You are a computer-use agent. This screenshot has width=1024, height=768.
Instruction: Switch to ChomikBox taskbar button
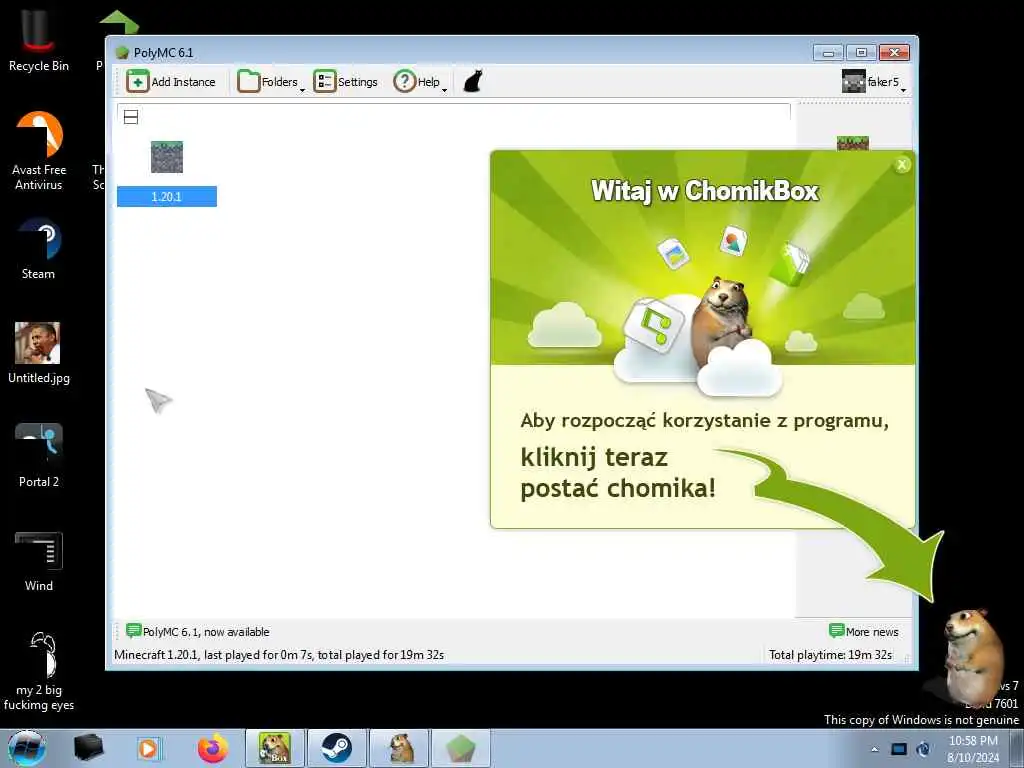(x=275, y=748)
